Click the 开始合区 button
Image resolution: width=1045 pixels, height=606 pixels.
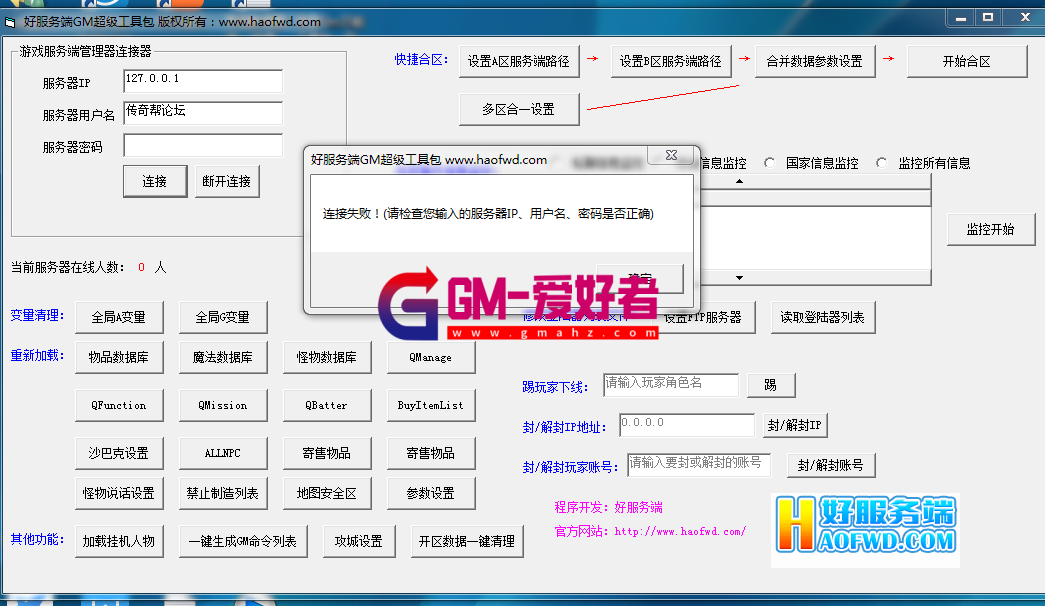tap(966, 61)
